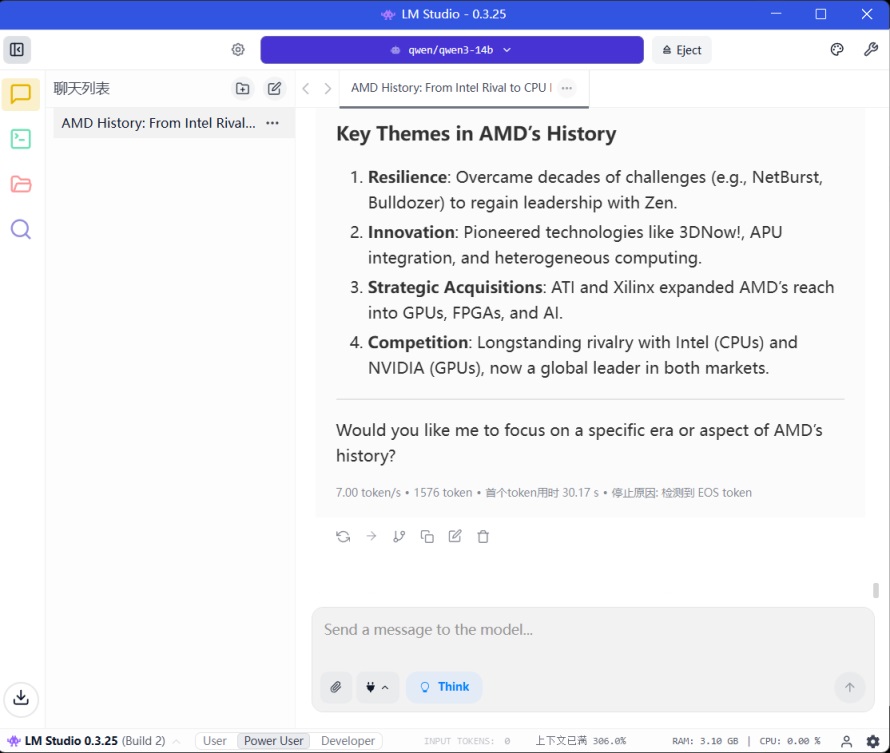Attach a file with paperclip icon
The width and height of the screenshot is (890, 753).
(x=336, y=687)
